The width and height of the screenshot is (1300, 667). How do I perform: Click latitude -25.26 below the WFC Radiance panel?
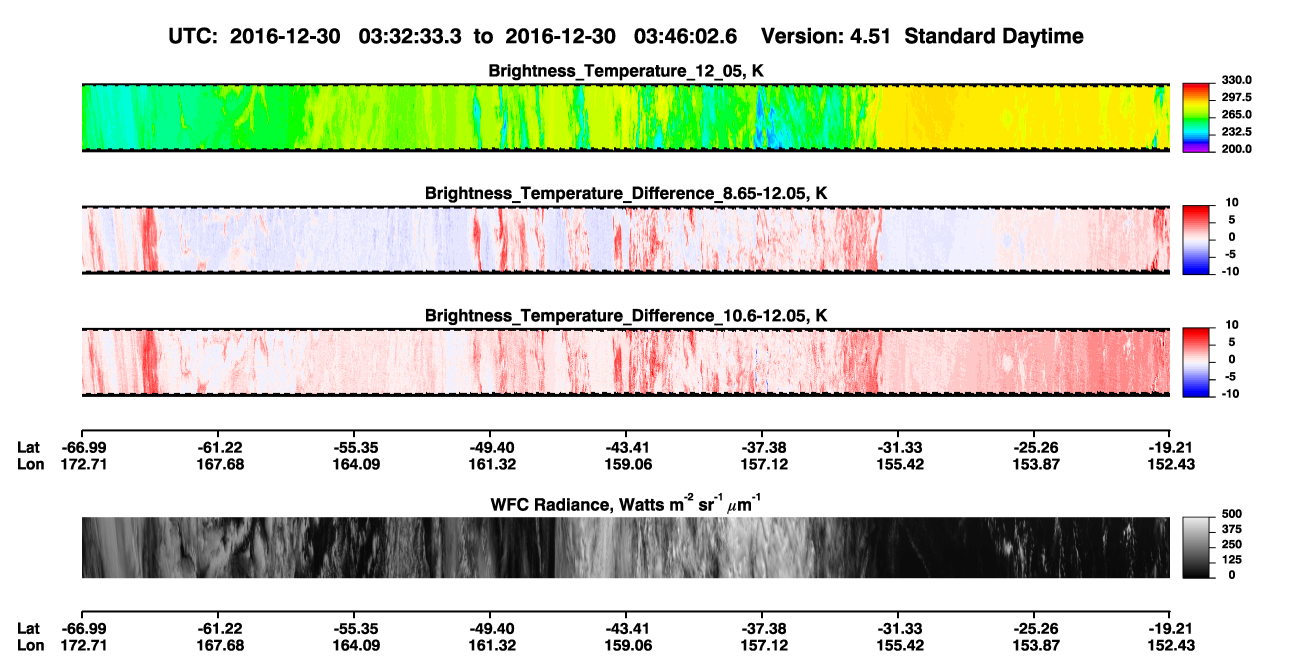[1034, 629]
